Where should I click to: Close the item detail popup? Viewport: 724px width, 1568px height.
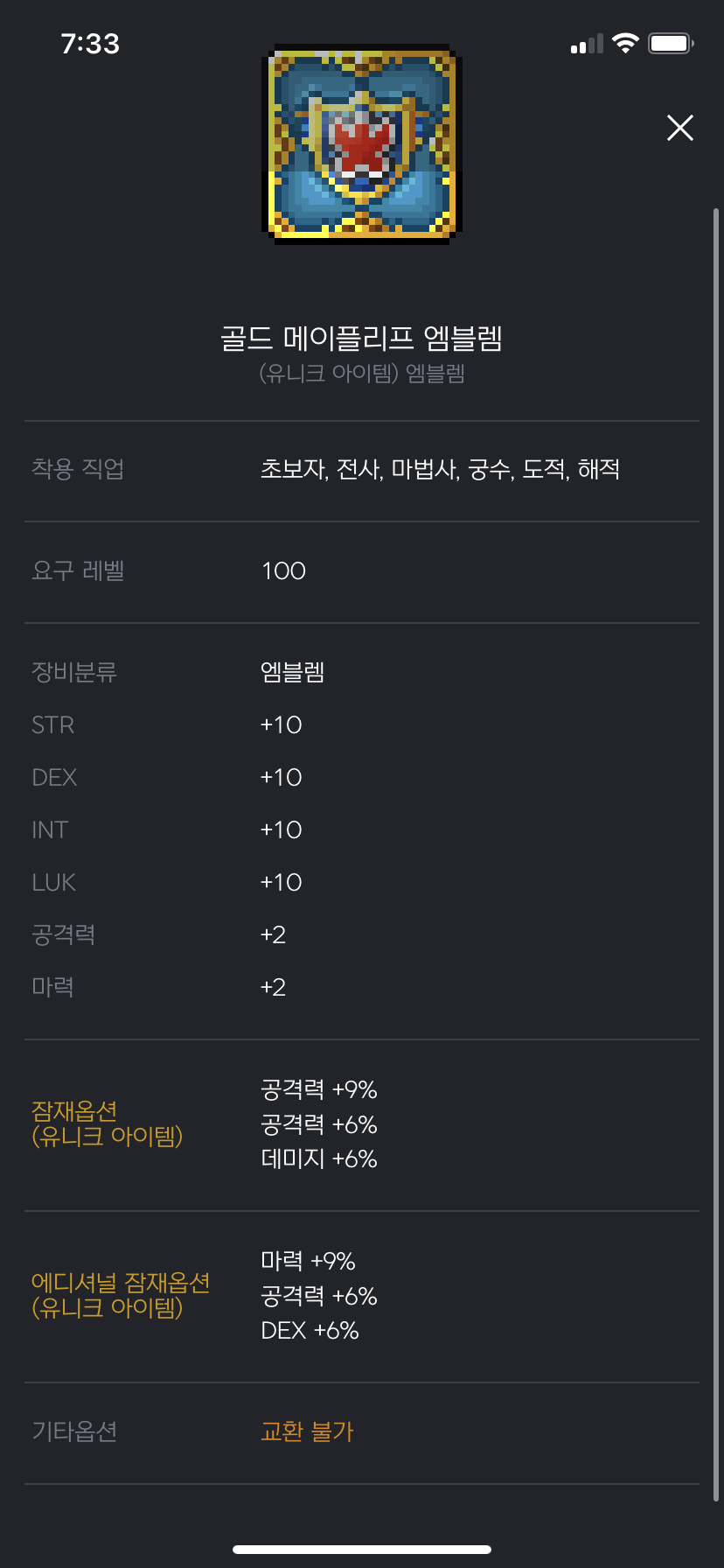pos(679,128)
